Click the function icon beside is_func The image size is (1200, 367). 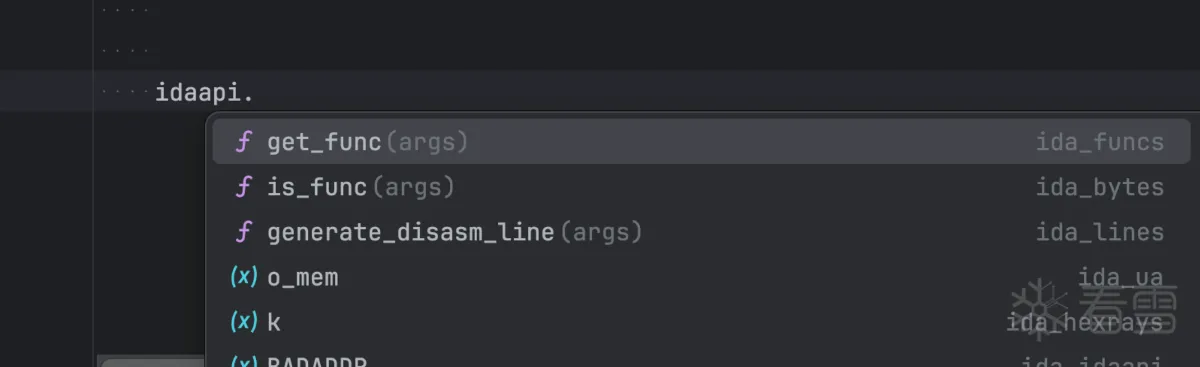click(243, 187)
